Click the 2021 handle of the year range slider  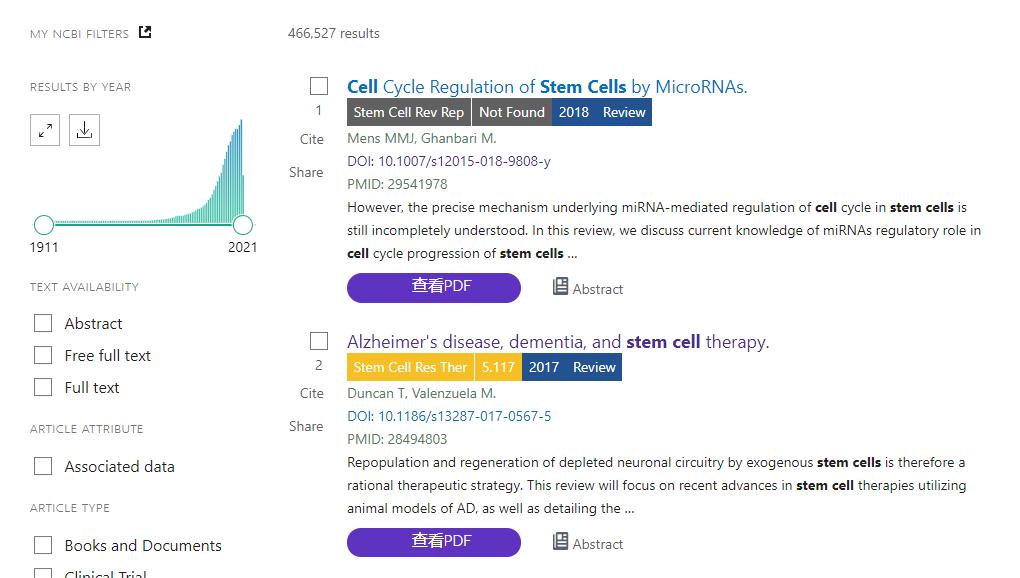tap(242, 226)
